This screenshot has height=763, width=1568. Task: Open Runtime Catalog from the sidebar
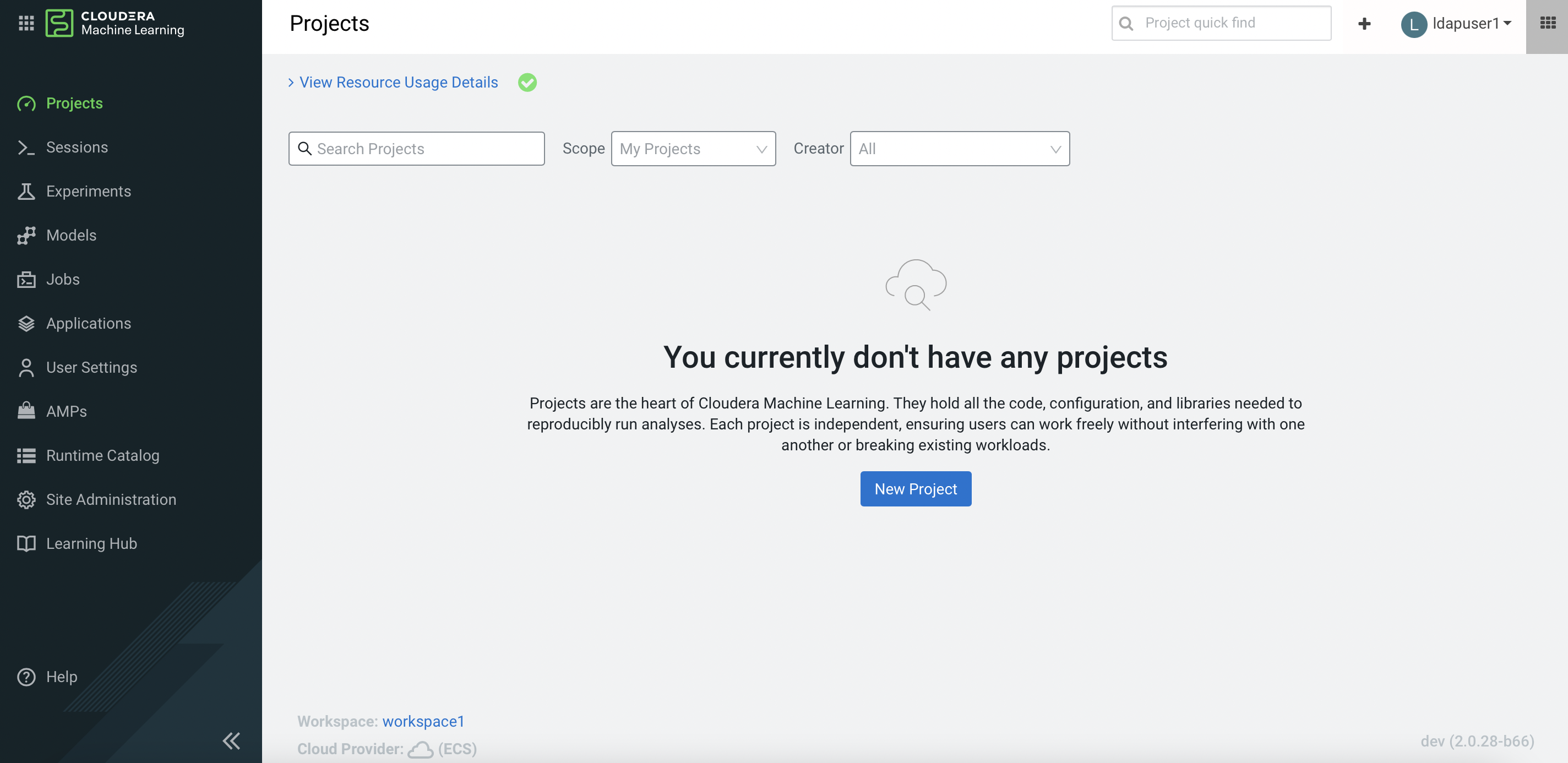coord(102,455)
